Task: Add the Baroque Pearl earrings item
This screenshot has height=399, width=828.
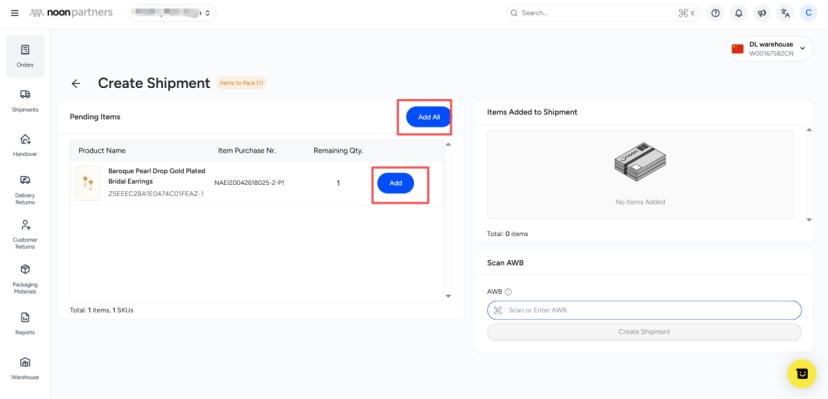Action: point(396,183)
